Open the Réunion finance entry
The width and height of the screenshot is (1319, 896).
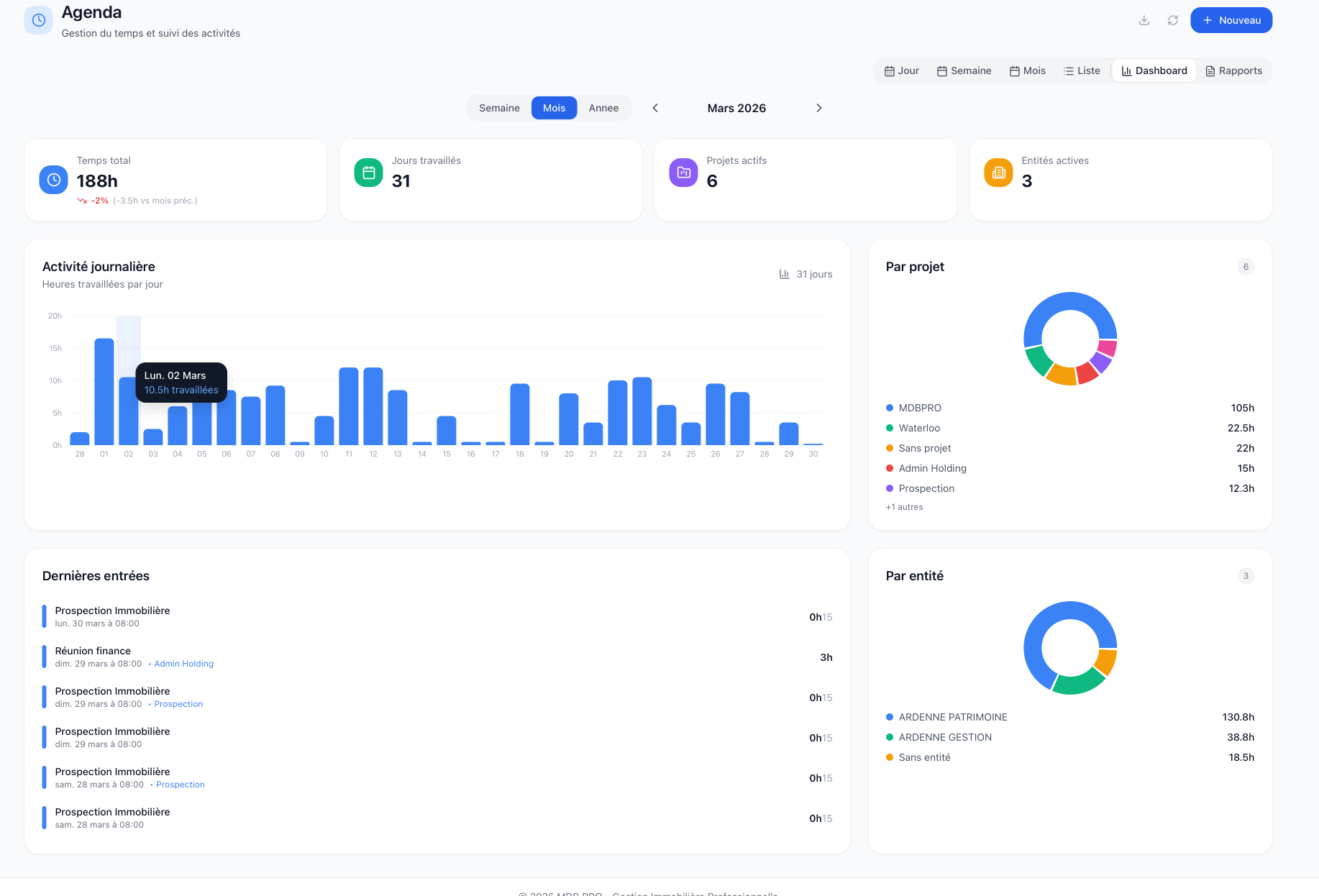coord(437,657)
